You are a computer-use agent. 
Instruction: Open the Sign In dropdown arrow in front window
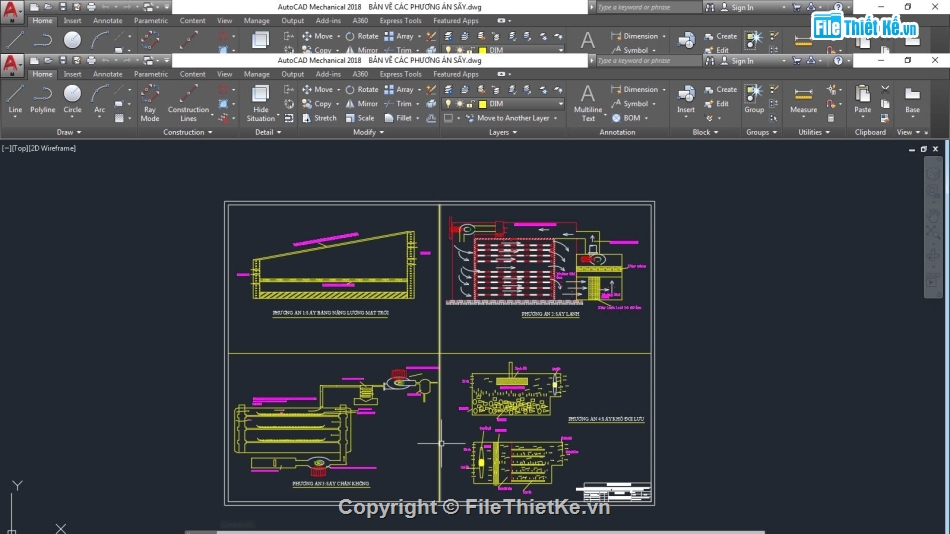click(783, 61)
